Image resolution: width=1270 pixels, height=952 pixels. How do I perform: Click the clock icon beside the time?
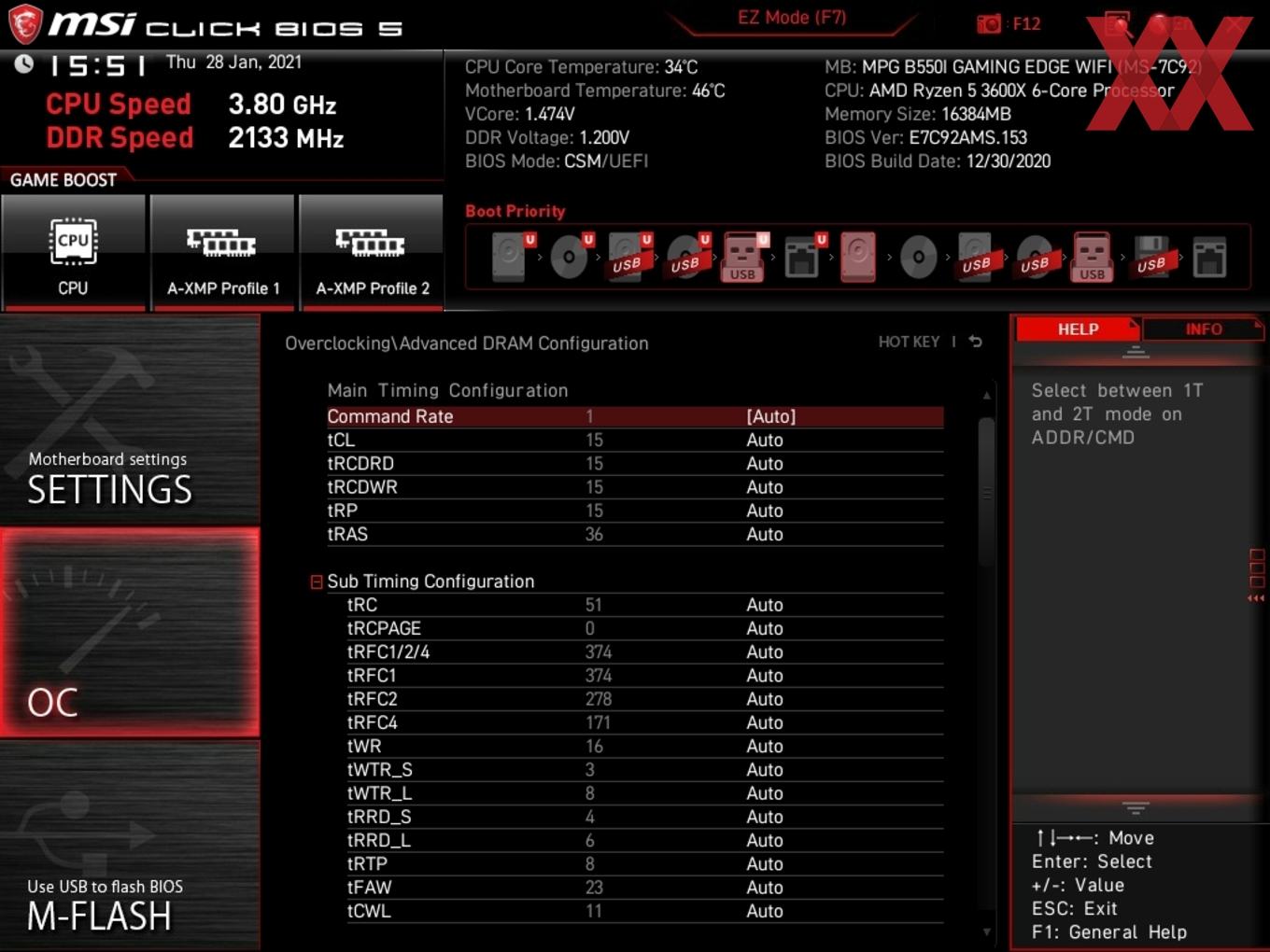point(24,63)
